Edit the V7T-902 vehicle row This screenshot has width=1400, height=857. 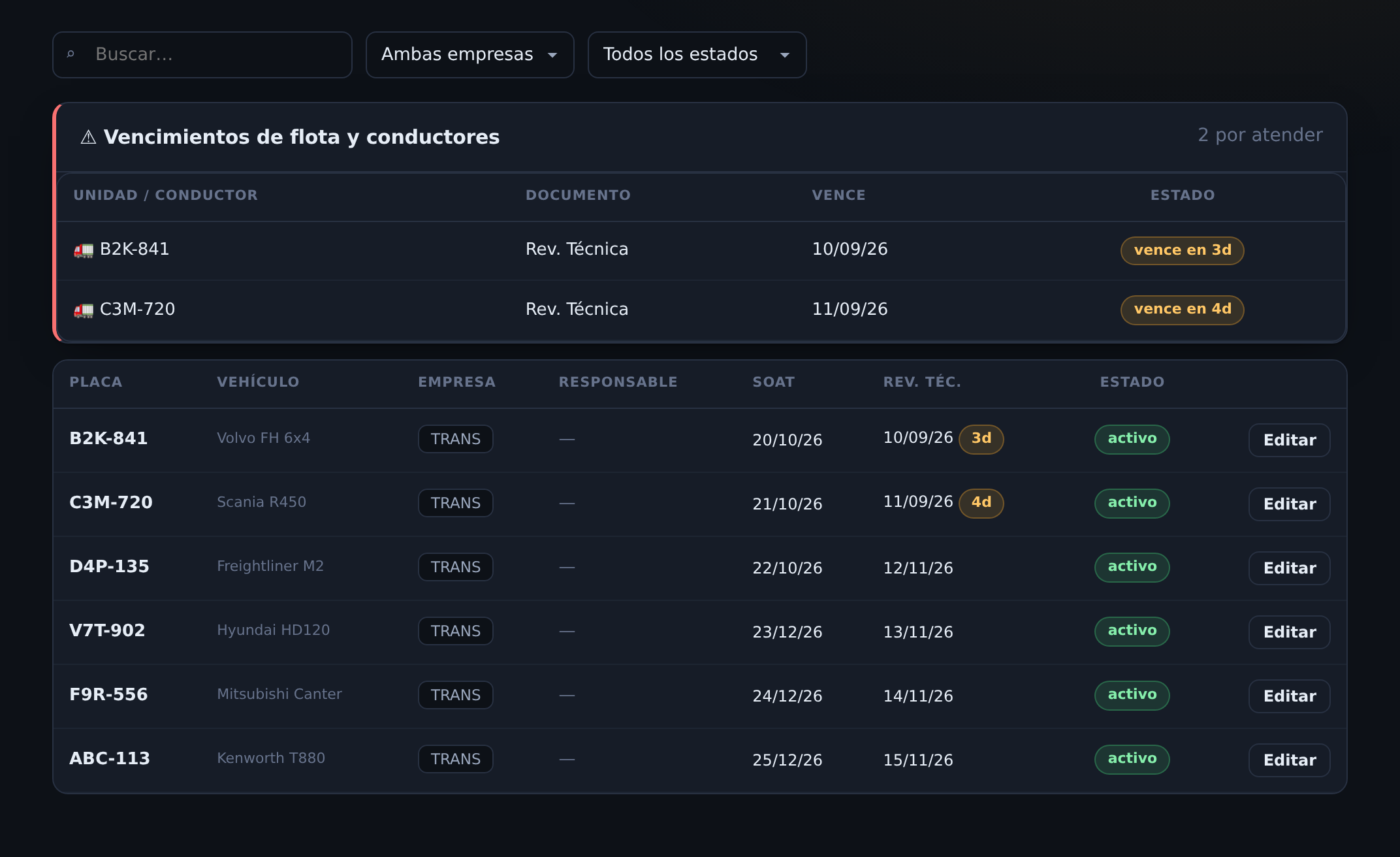(x=1290, y=632)
